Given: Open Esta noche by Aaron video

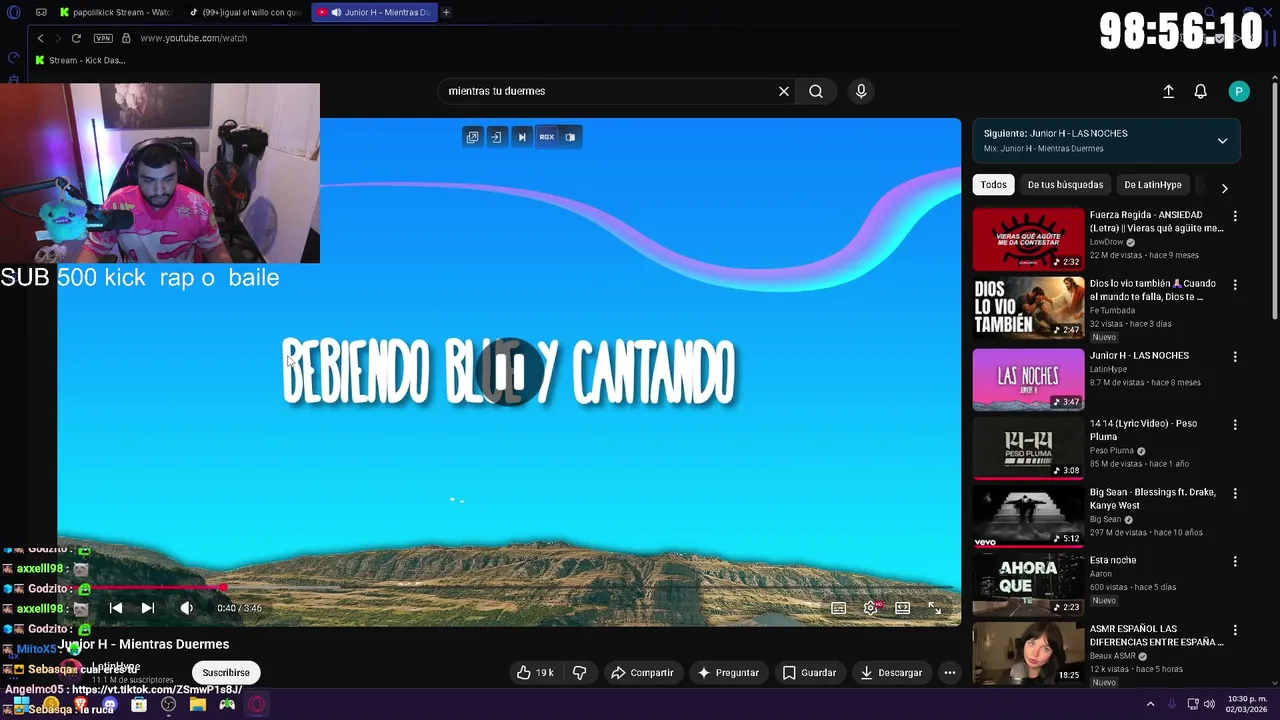Looking at the screenshot, I should pyautogui.click(x=1028, y=584).
